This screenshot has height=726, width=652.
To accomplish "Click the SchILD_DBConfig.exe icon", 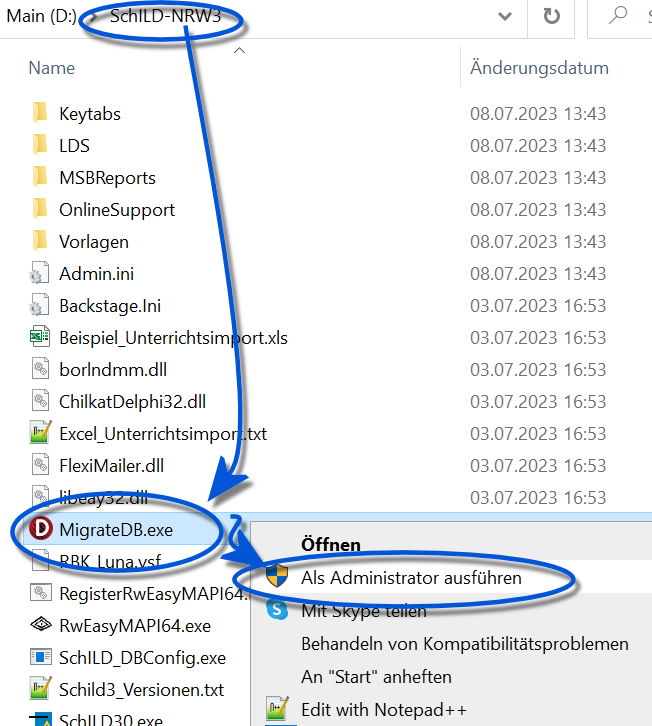I will coord(41,657).
